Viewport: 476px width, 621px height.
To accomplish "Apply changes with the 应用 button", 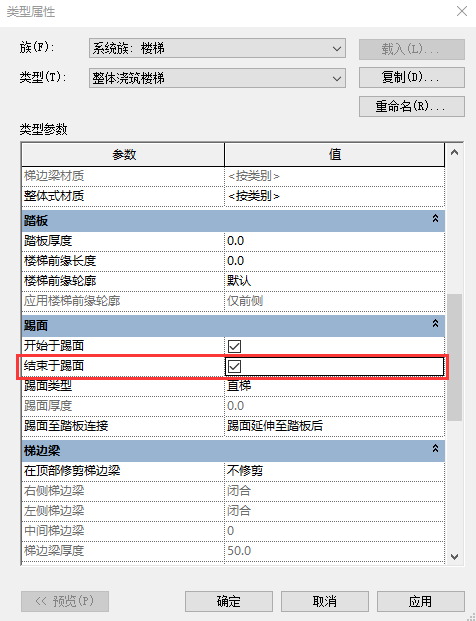I will point(421,601).
